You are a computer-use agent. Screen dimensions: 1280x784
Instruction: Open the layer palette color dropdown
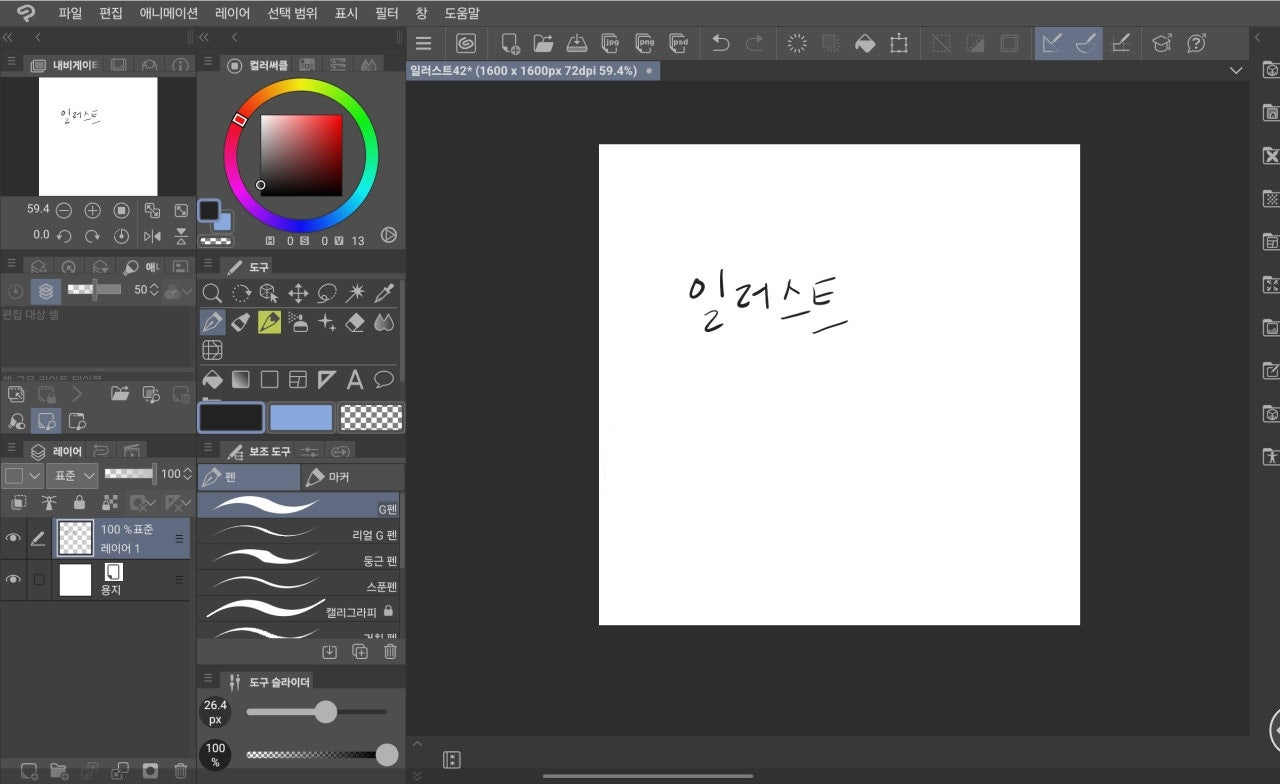23,475
